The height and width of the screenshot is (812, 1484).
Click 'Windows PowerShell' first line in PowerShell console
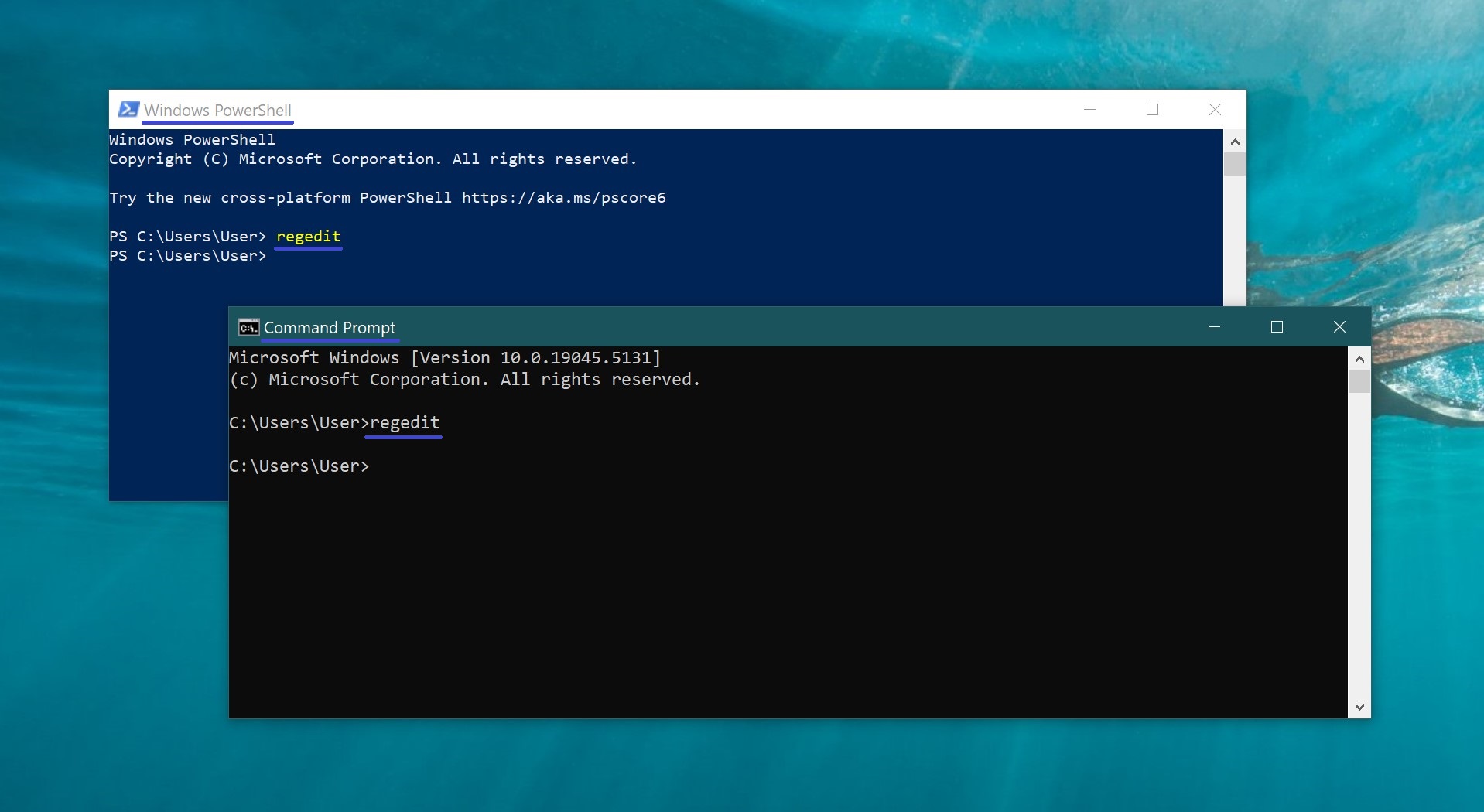click(192, 139)
